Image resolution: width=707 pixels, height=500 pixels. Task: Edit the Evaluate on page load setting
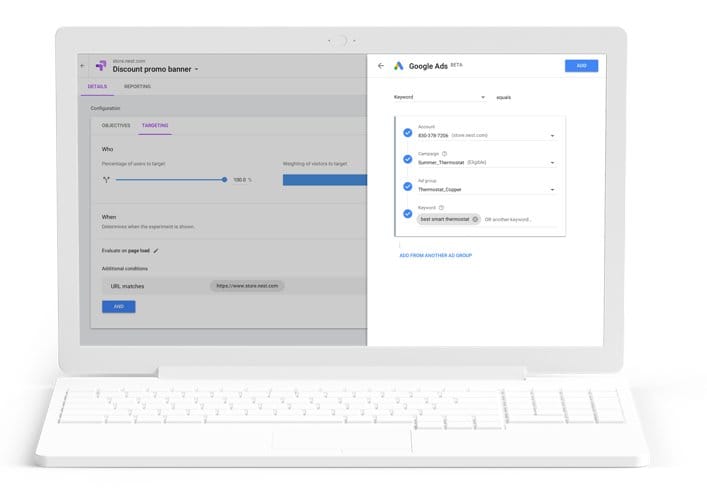pos(156,250)
